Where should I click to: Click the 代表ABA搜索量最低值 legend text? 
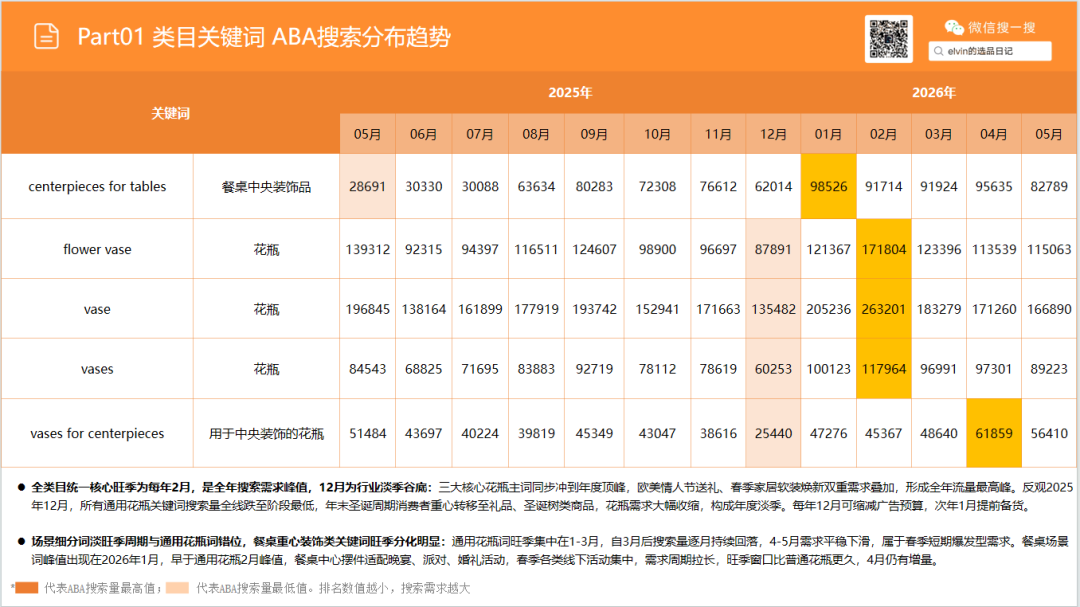click(253, 588)
